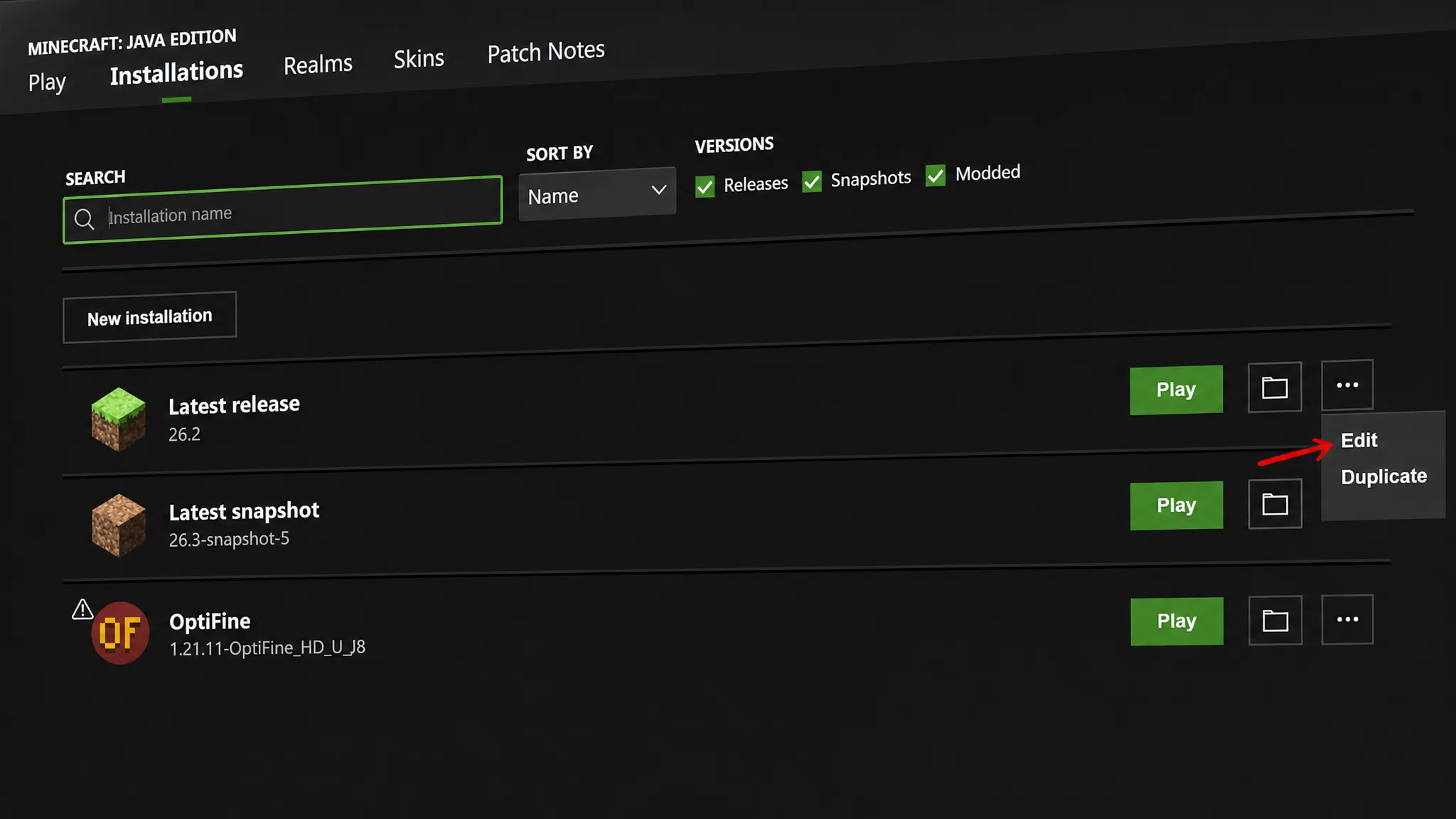The image size is (1456, 819).
Task: Switch to the Play tab
Action: pyautogui.click(x=47, y=82)
